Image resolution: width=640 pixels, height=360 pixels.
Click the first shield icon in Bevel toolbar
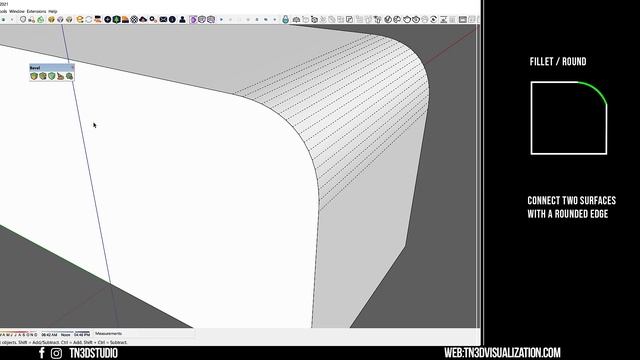coord(34,76)
